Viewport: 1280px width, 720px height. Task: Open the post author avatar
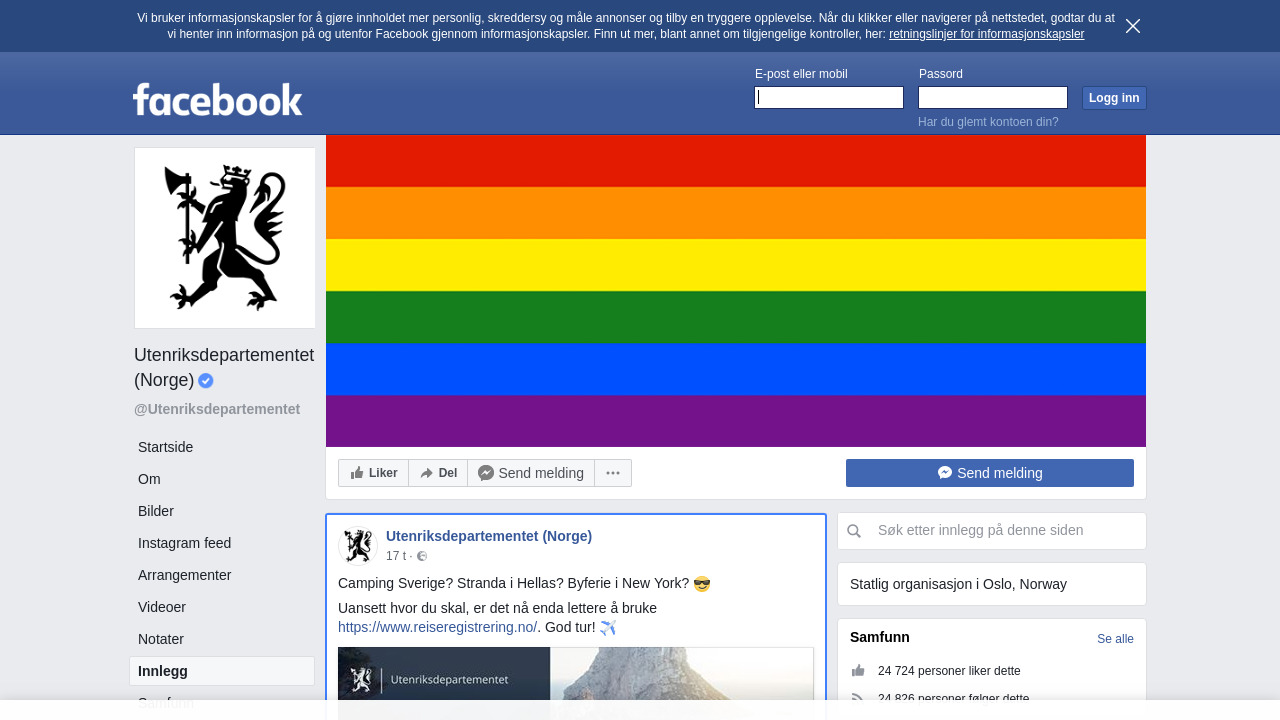(357, 546)
